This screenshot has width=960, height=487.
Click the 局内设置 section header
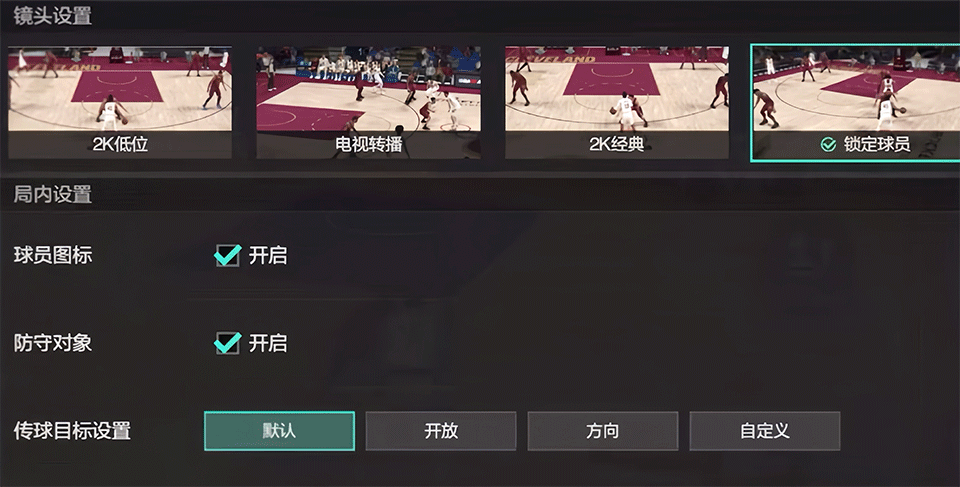coord(53,195)
